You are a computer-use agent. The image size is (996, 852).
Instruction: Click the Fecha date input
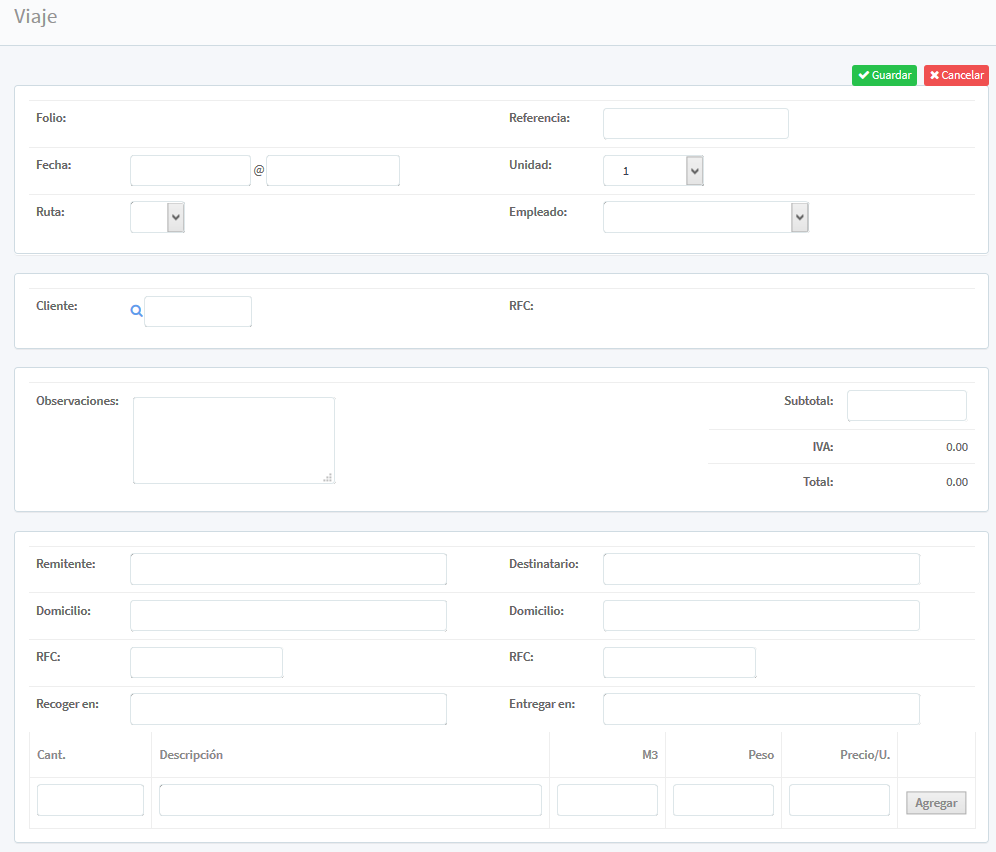[x=190, y=171]
